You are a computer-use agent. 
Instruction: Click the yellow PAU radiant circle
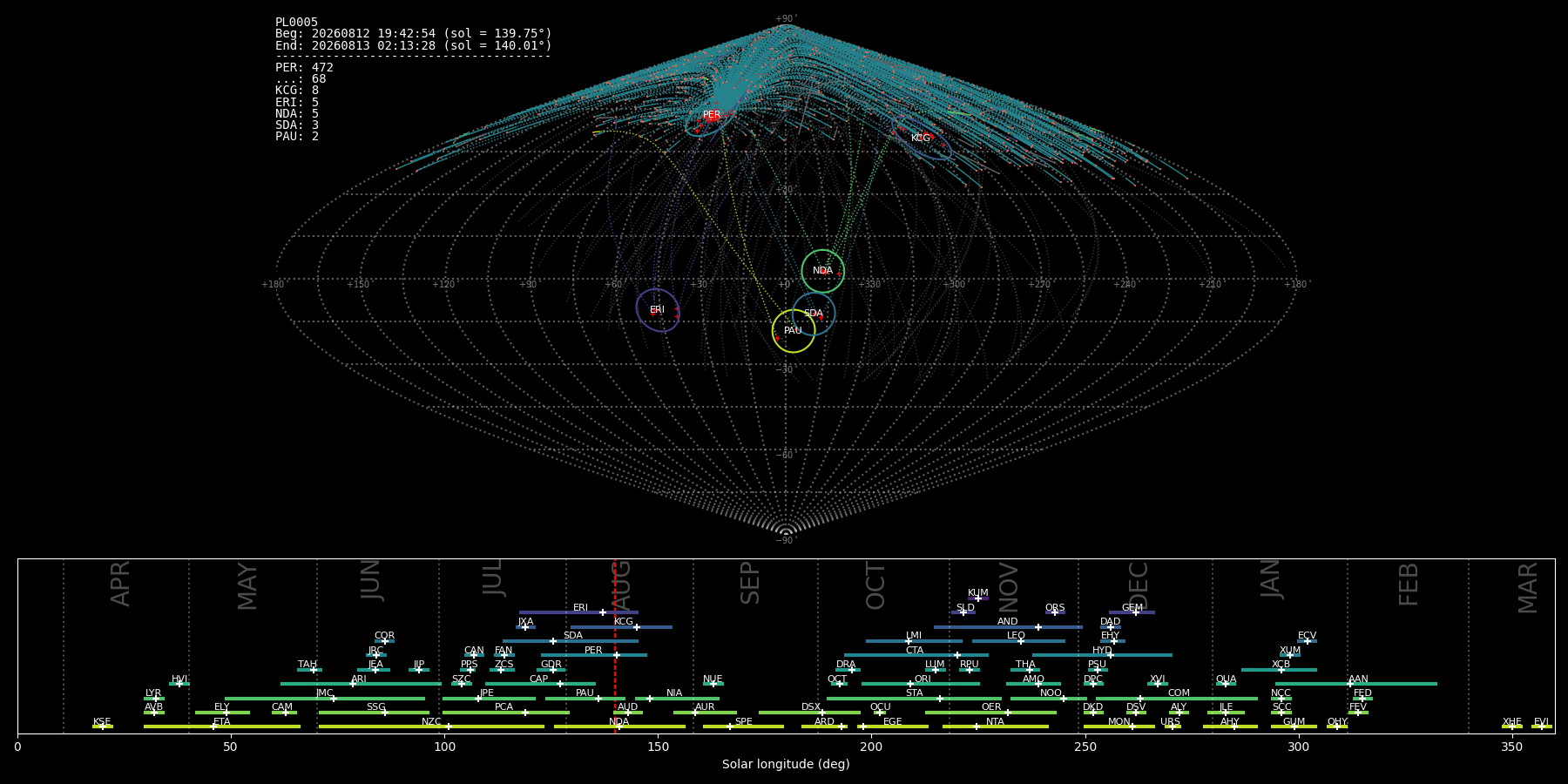pyautogui.click(x=794, y=331)
